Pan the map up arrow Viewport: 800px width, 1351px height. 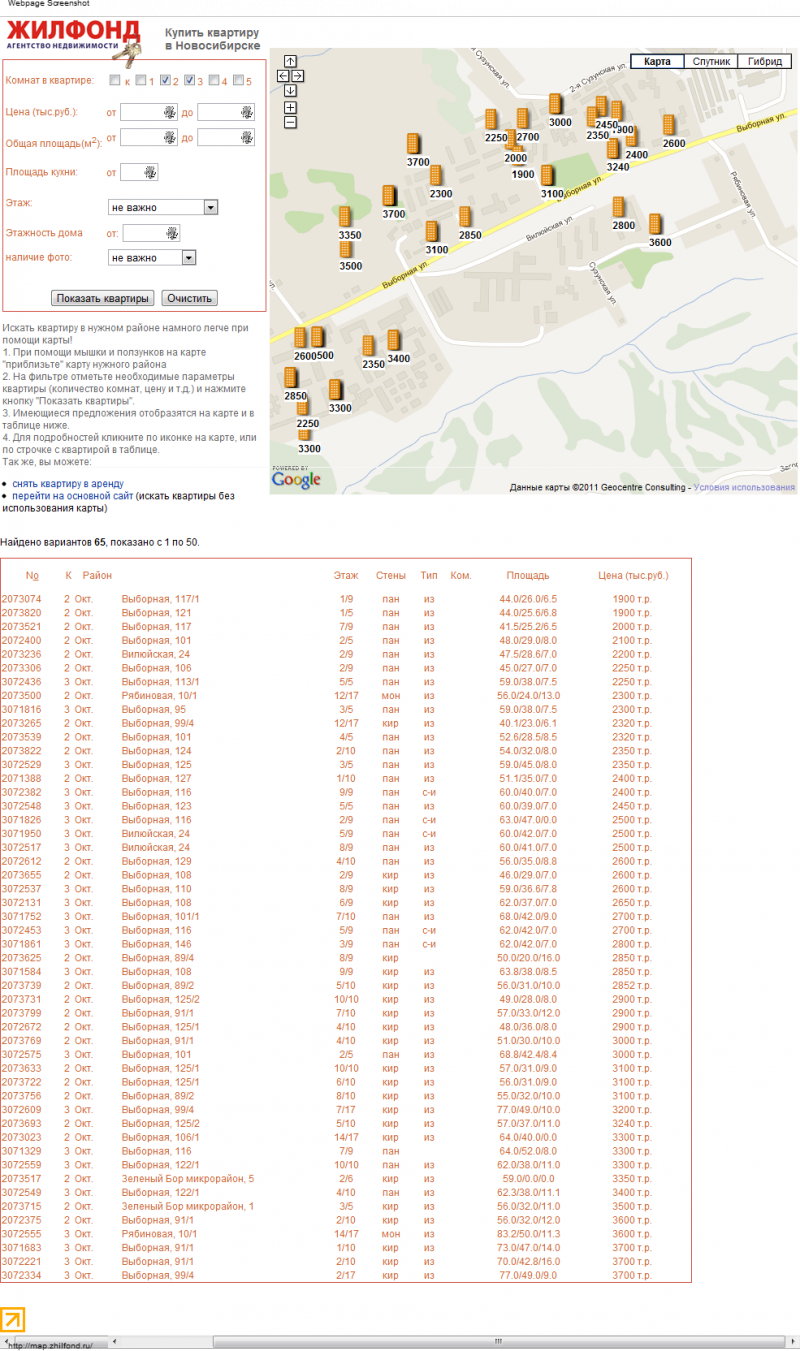coord(290,61)
